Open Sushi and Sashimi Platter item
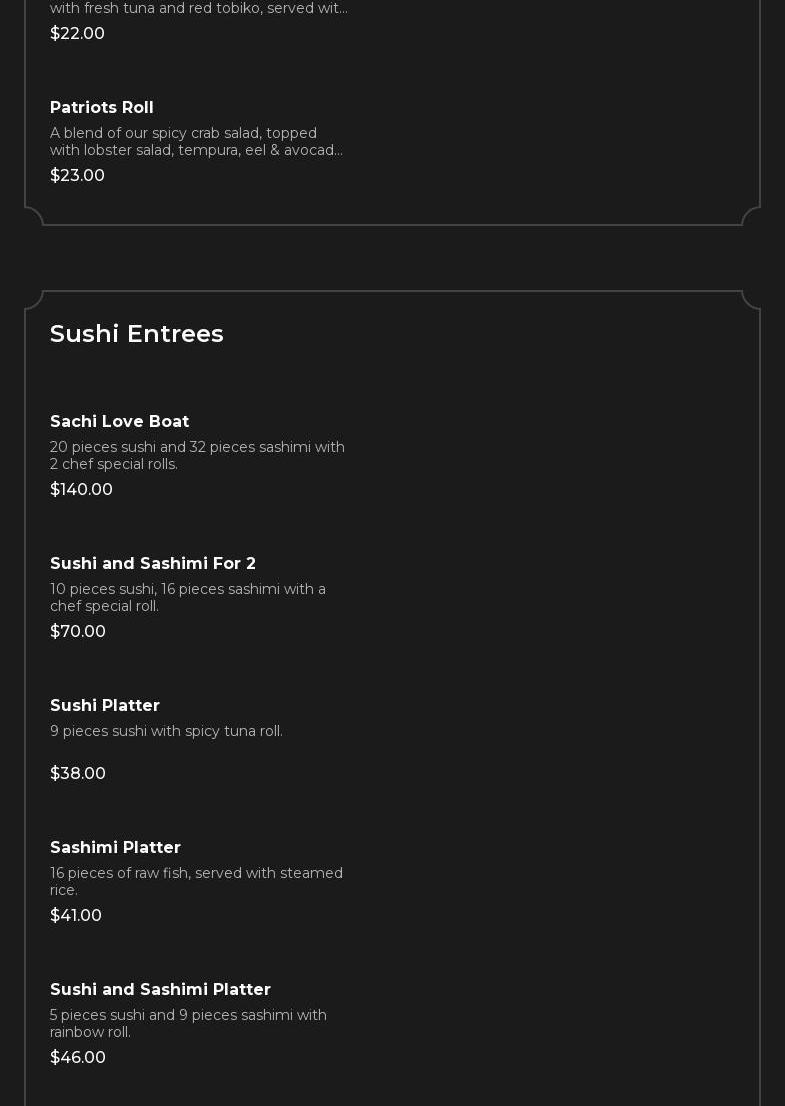 (x=160, y=988)
